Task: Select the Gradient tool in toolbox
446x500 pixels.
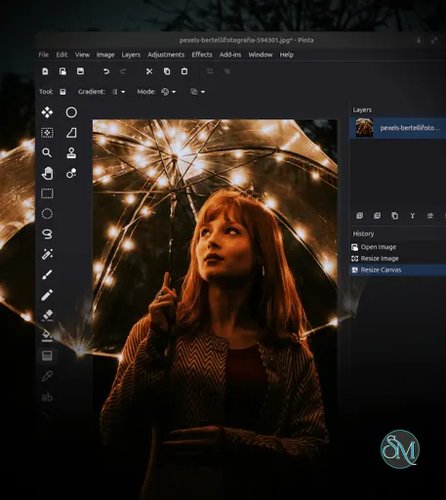Action: pos(47,356)
